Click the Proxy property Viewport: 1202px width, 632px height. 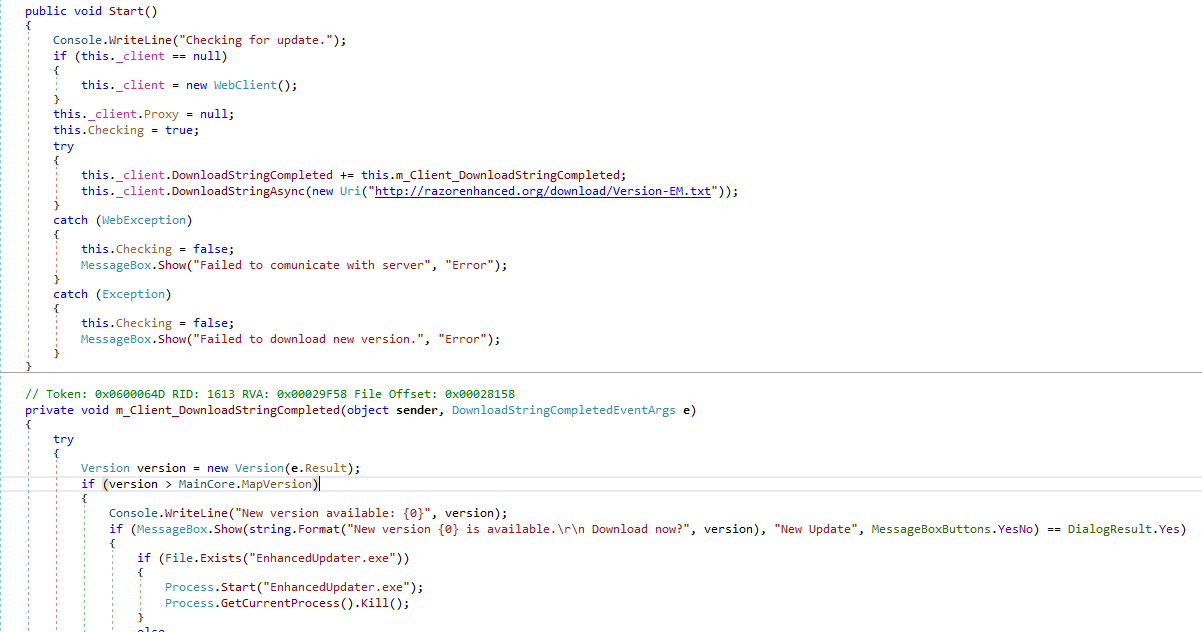coord(155,114)
